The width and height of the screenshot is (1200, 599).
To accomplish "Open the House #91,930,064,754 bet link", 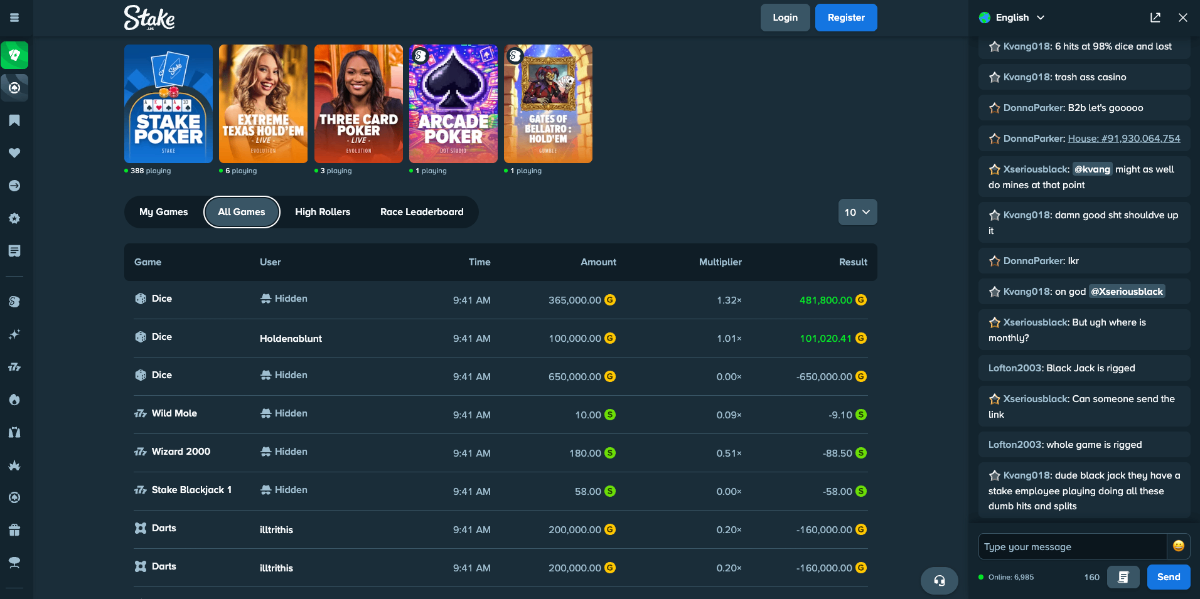I will (1124, 138).
